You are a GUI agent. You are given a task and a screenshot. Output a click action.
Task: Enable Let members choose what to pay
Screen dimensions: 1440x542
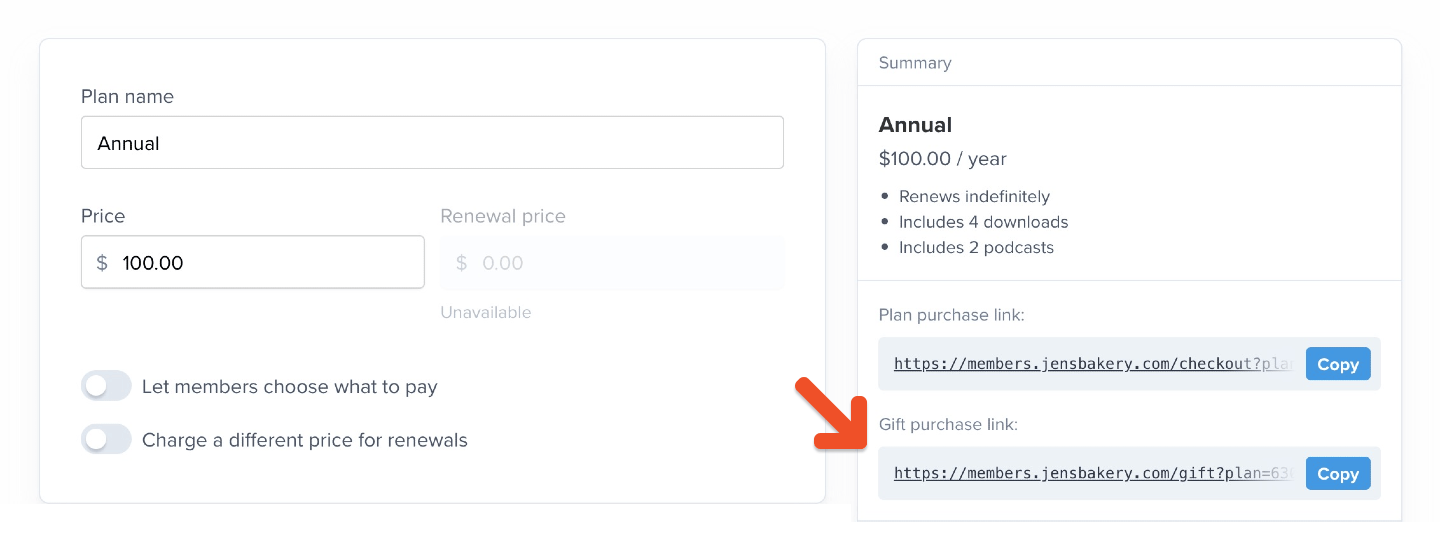pyautogui.click(x=106, y=386)
